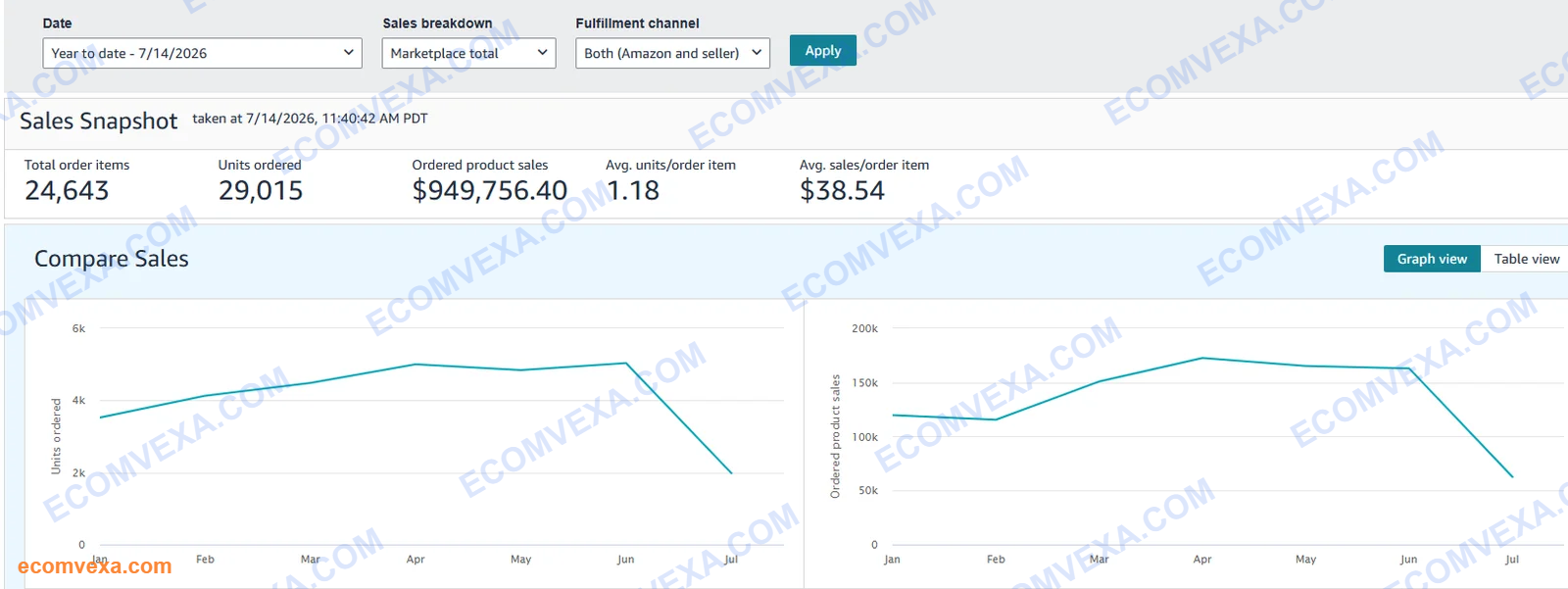
Task: Click the Jul endpoint on Units ordered chart
Action: tap(731, 473)
